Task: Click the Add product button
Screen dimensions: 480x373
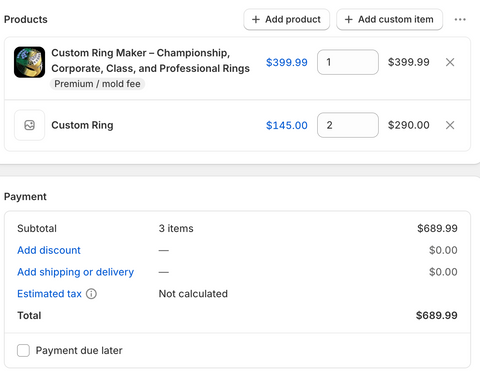Action: 287,20
